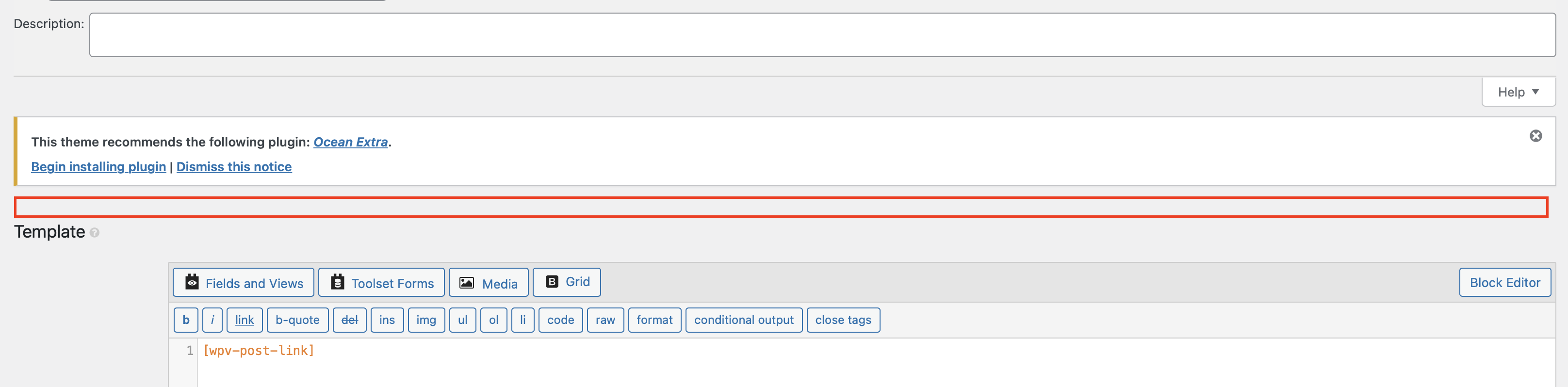Apply bold with the b quicktag
The image size is (1568, 387).
[186, 320]
